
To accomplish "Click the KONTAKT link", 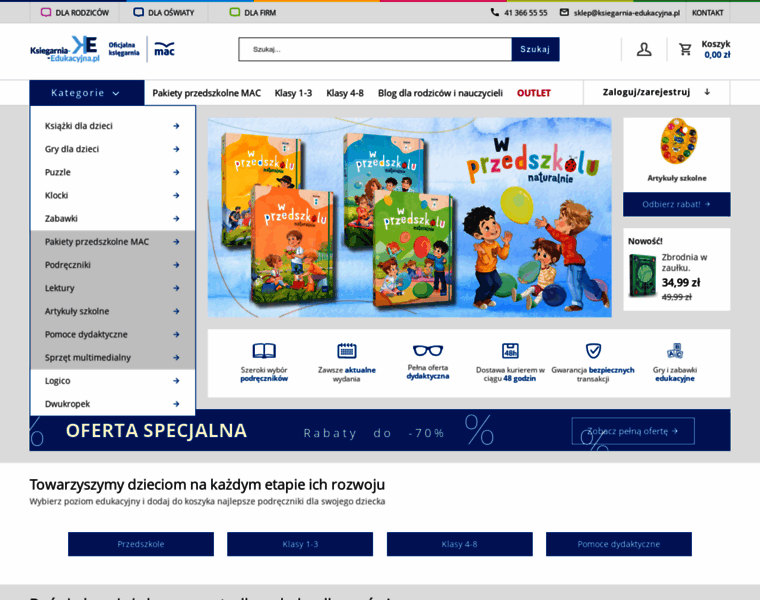I will [708, 13].
